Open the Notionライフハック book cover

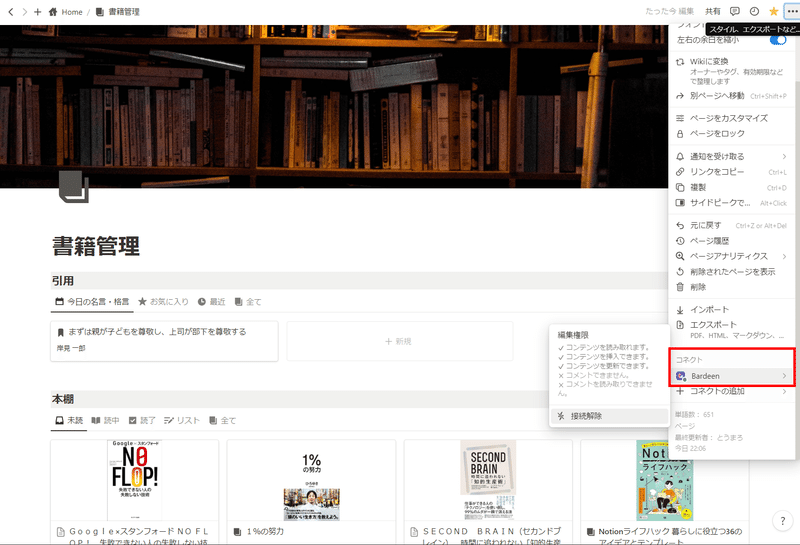[x=665, y=480]
